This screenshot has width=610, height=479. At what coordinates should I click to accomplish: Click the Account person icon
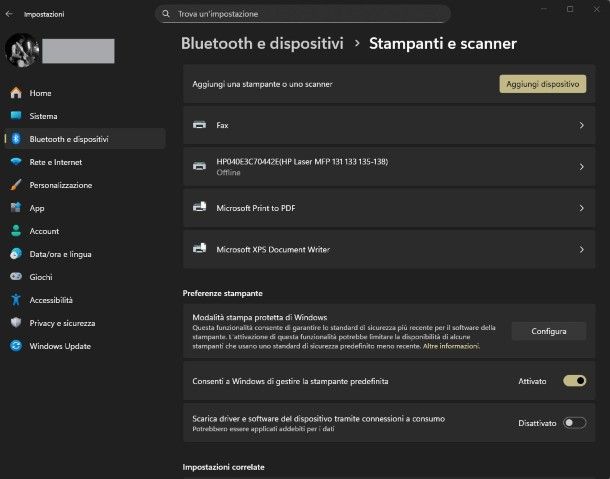(16, 231)
